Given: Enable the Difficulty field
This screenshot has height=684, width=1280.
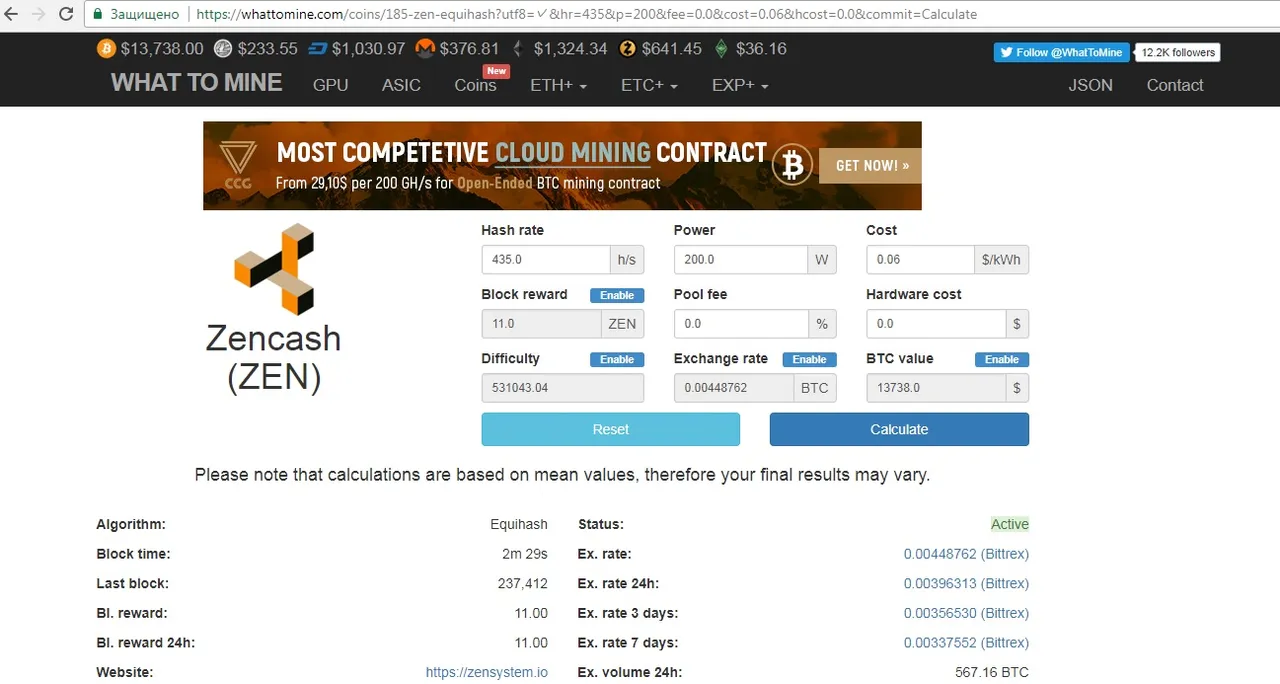Looking at the screenshot, I should tap(617, 359).
